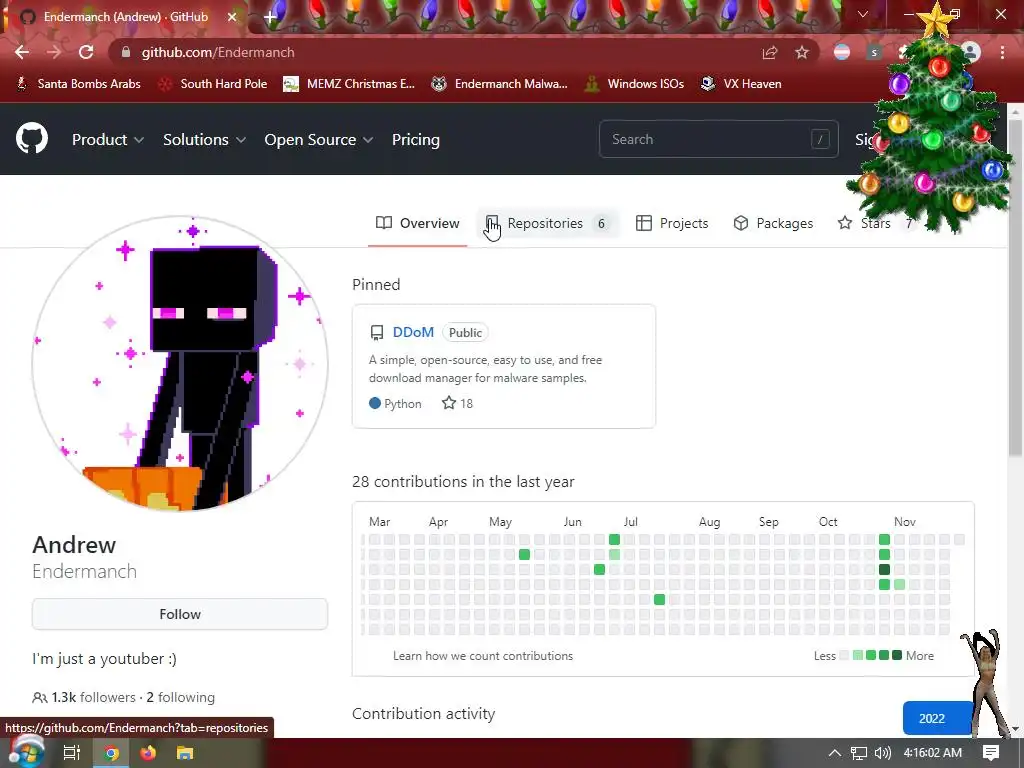This screenshot has height=768, width=1024.
Task: Open the Chrome tab search chevron
Action: tap(863, 14)
